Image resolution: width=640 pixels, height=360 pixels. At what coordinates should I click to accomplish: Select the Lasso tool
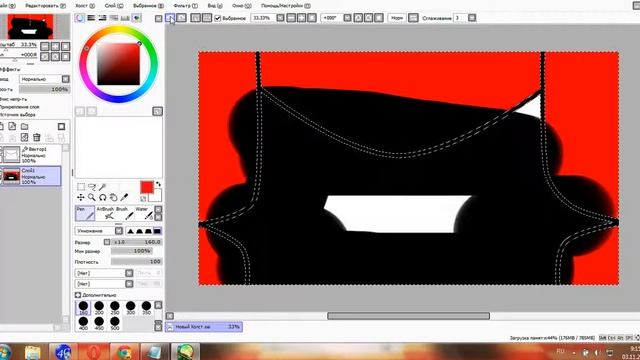point(92,187)
